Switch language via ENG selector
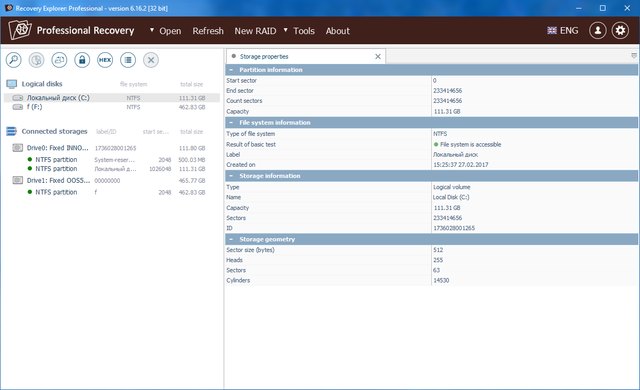This screenshot has height=390, width=640. (x=563, y=31)
